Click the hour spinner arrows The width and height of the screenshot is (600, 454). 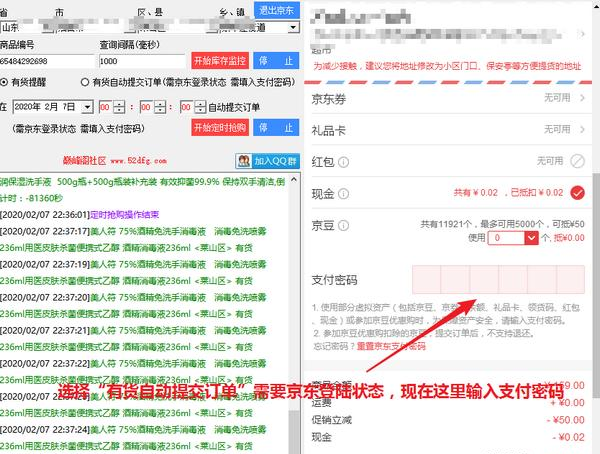coord(119,107)
